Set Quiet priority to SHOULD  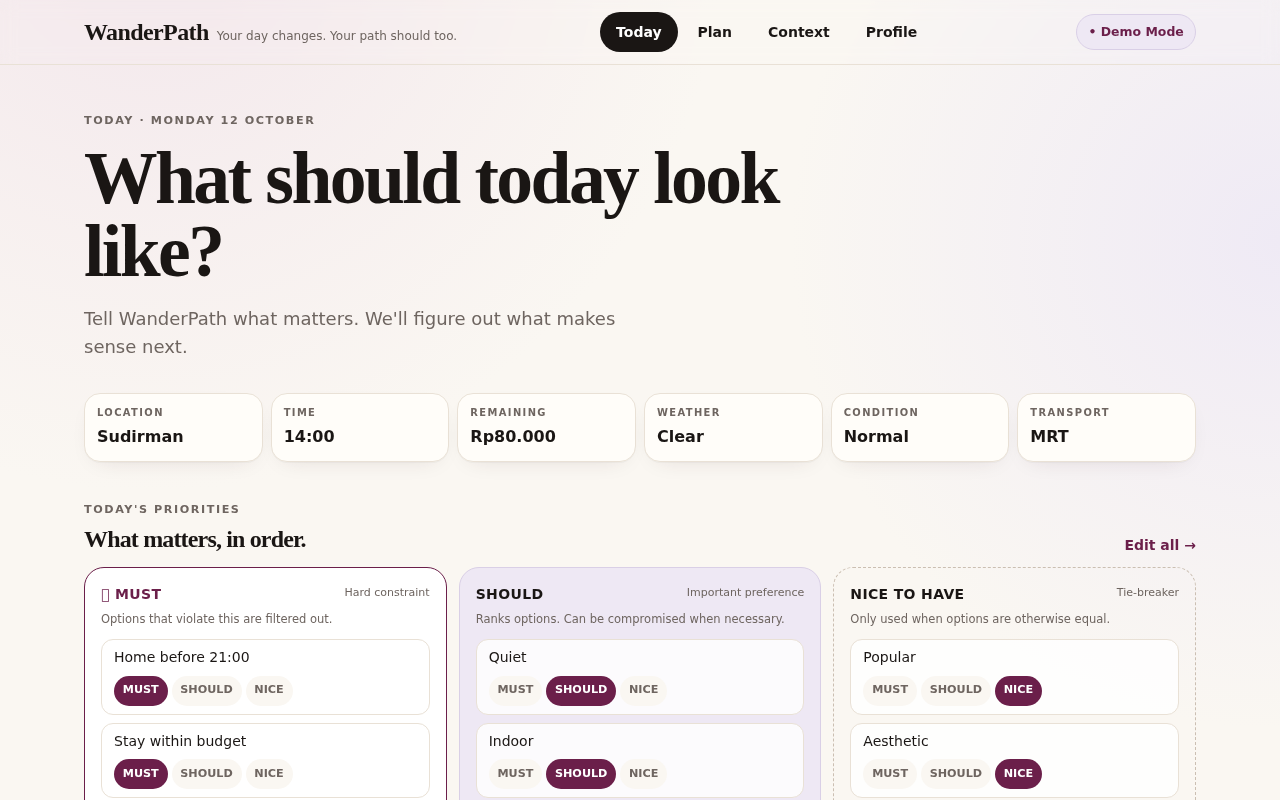pyautogui.click(x=581, y=690)
